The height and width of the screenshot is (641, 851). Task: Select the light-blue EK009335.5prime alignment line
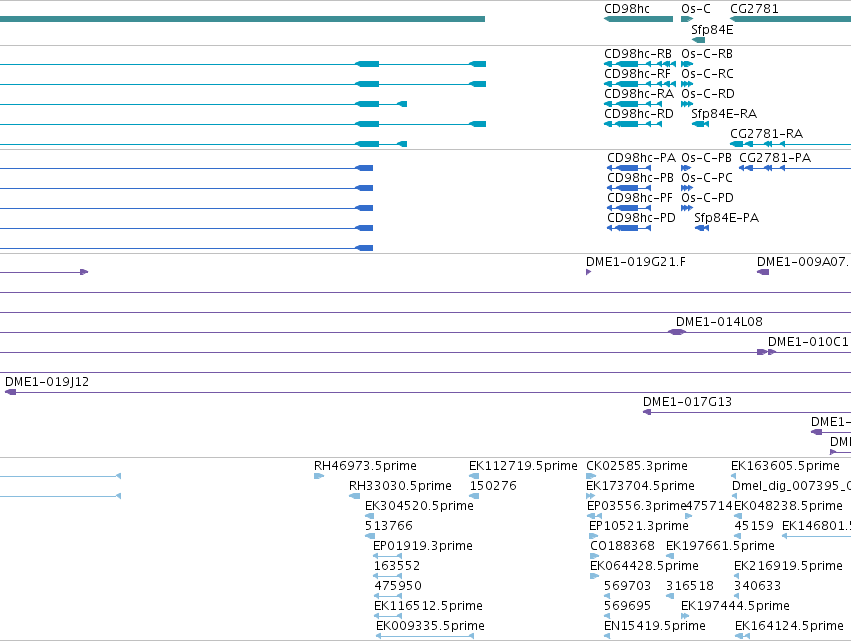coord(425,636)
